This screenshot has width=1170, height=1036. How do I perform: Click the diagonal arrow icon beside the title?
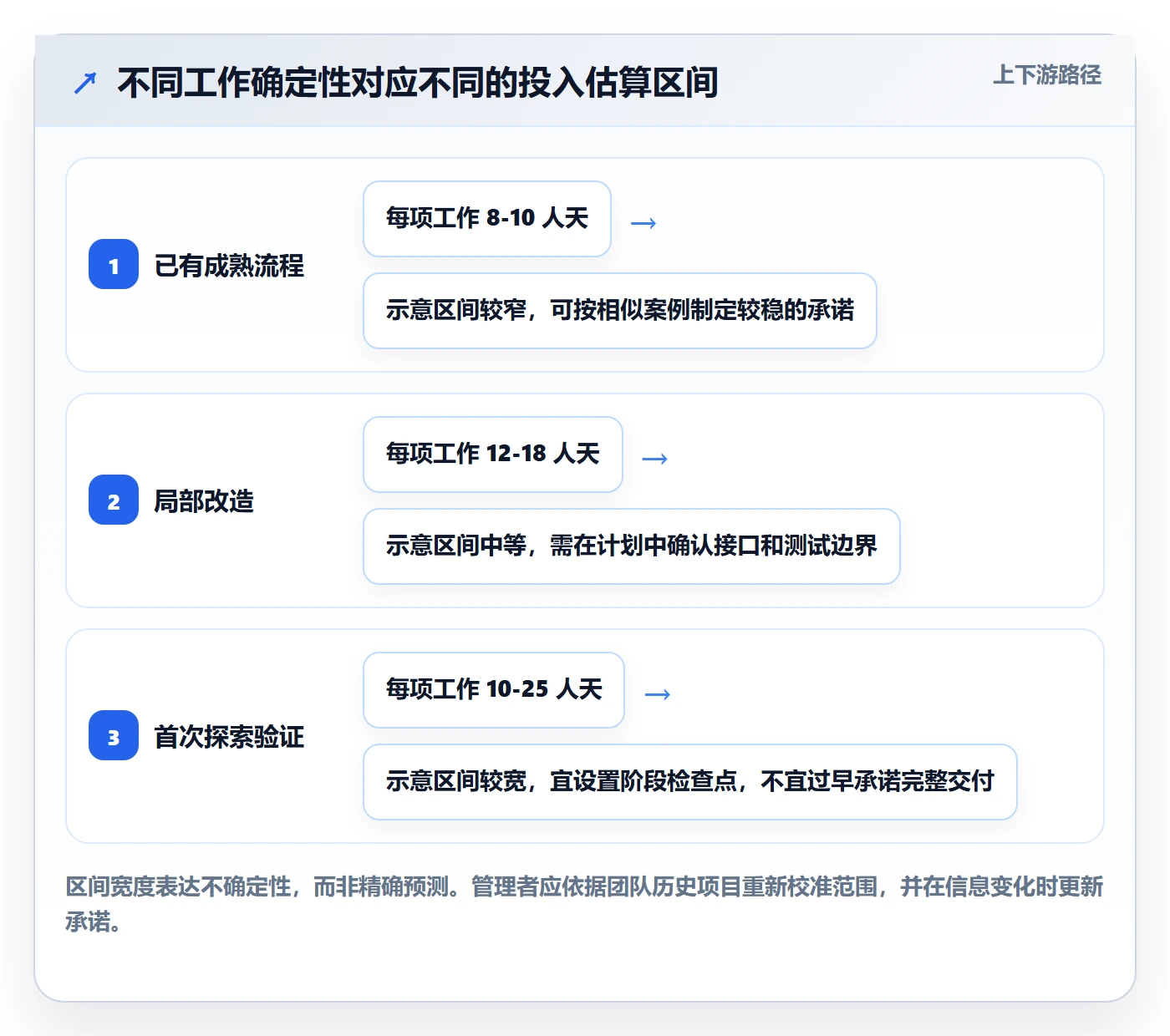pos(85,83)
